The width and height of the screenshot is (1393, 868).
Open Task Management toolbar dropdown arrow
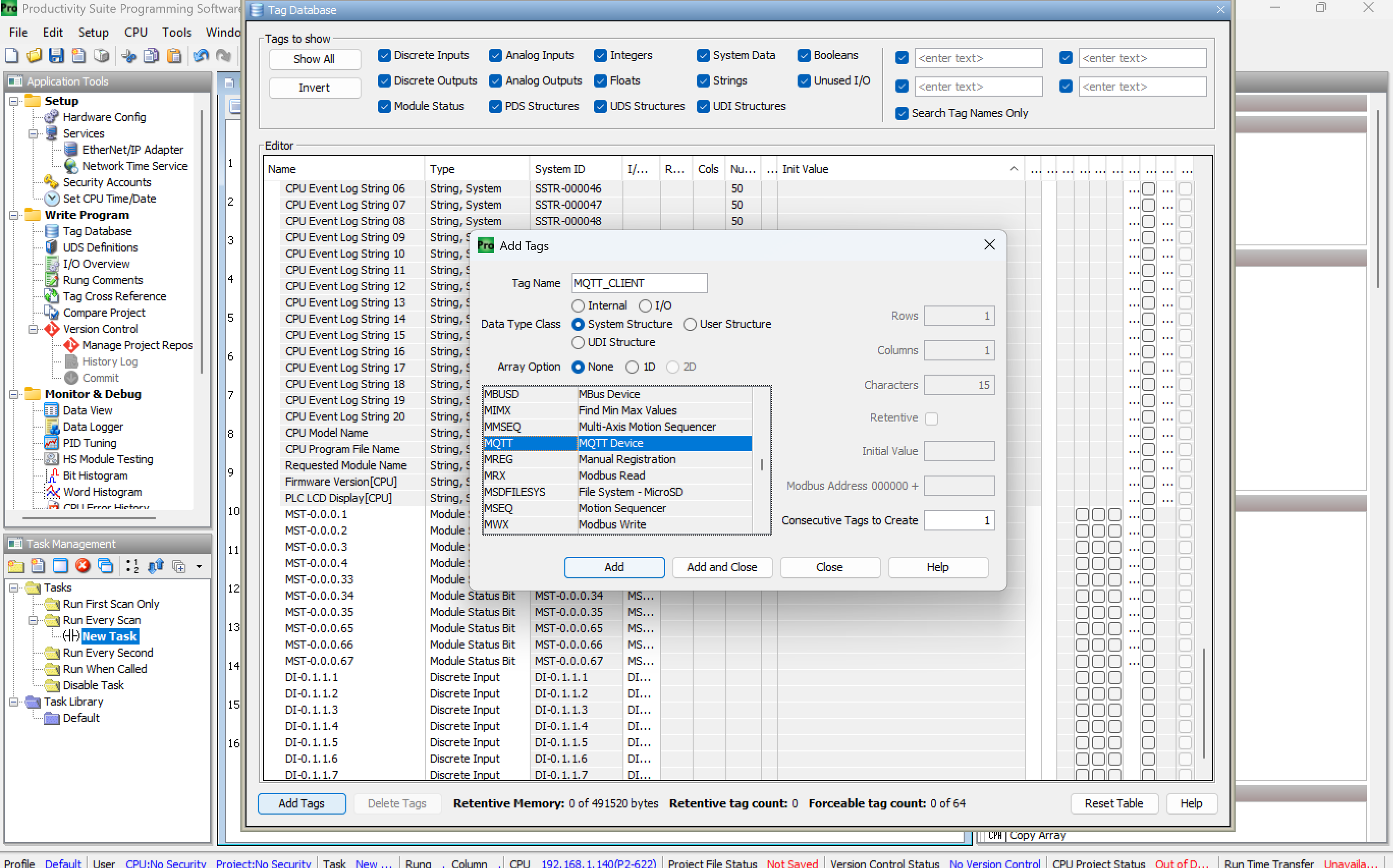[199, 567]
